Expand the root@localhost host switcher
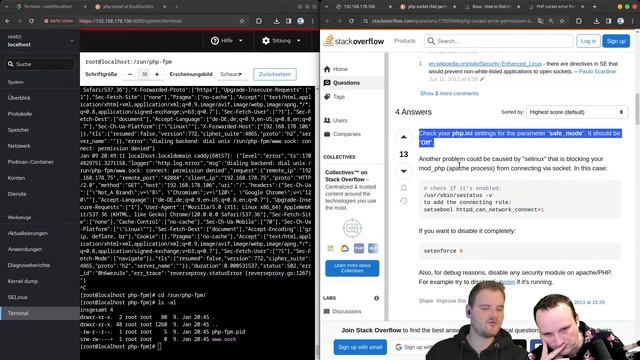This screenshot has width=640, height=360. point(40,41)
